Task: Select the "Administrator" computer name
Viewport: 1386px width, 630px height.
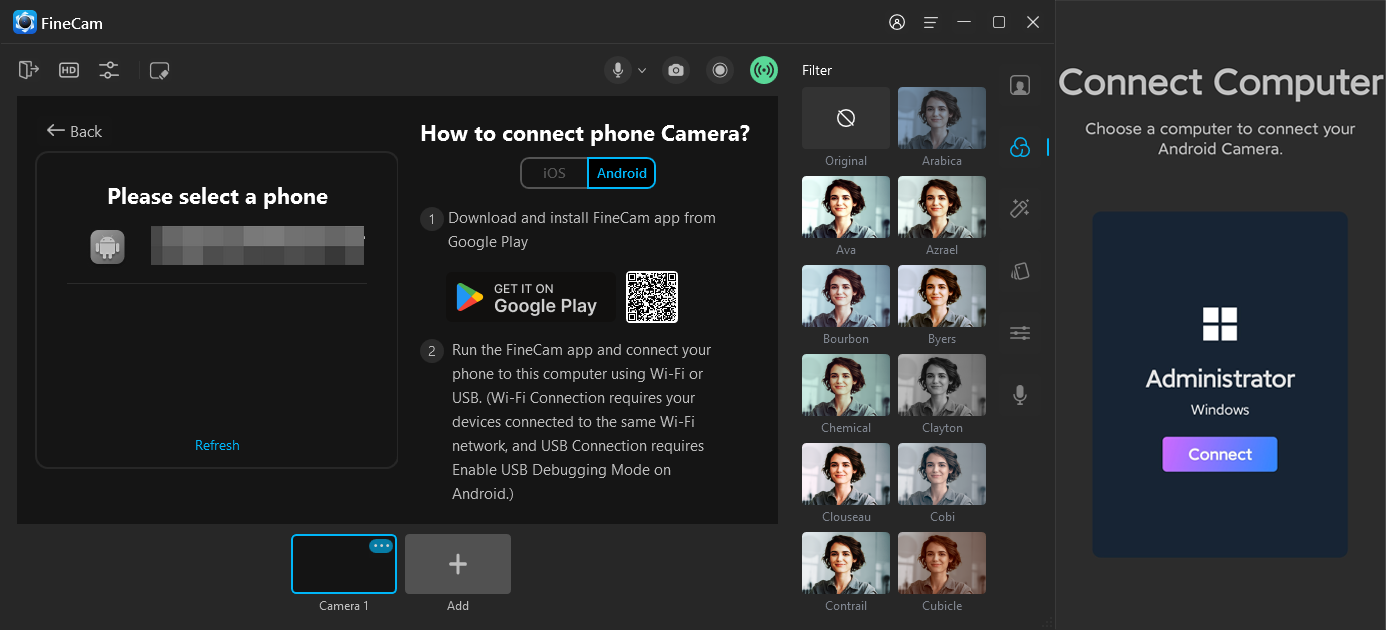Action: 1220,379
